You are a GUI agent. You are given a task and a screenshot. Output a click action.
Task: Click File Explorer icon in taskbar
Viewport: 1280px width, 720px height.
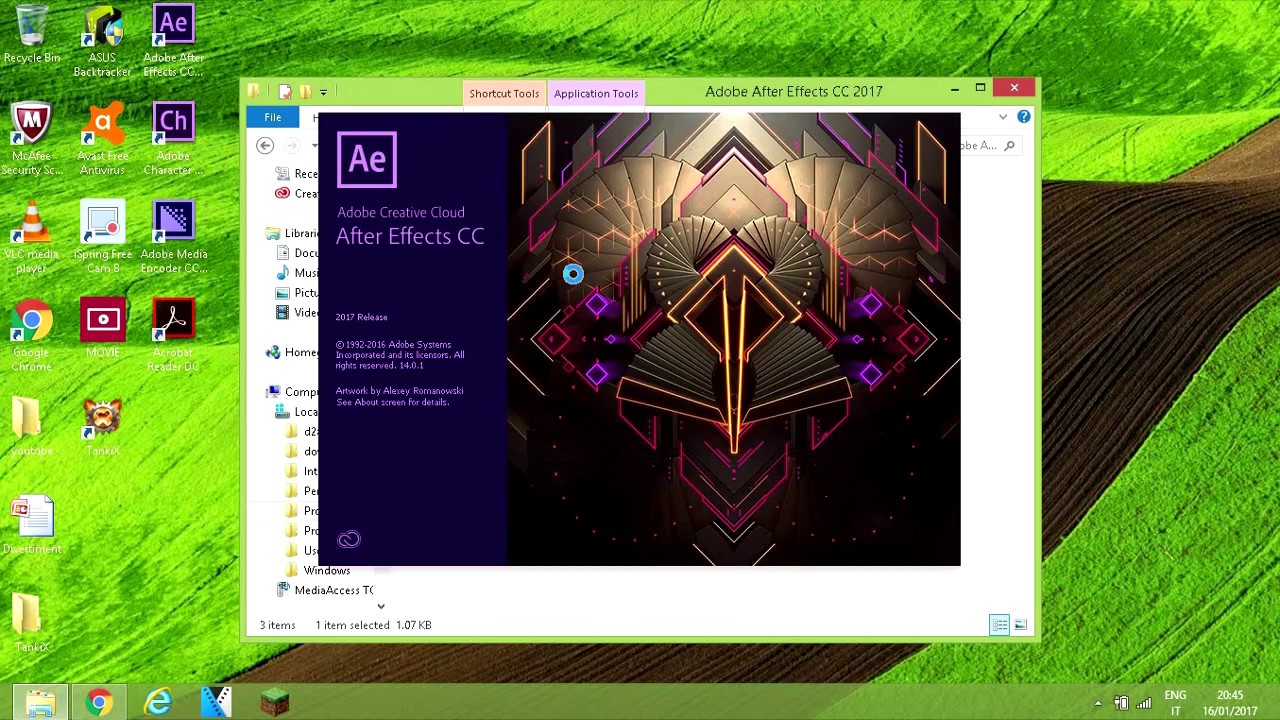[x=40, y=702]
